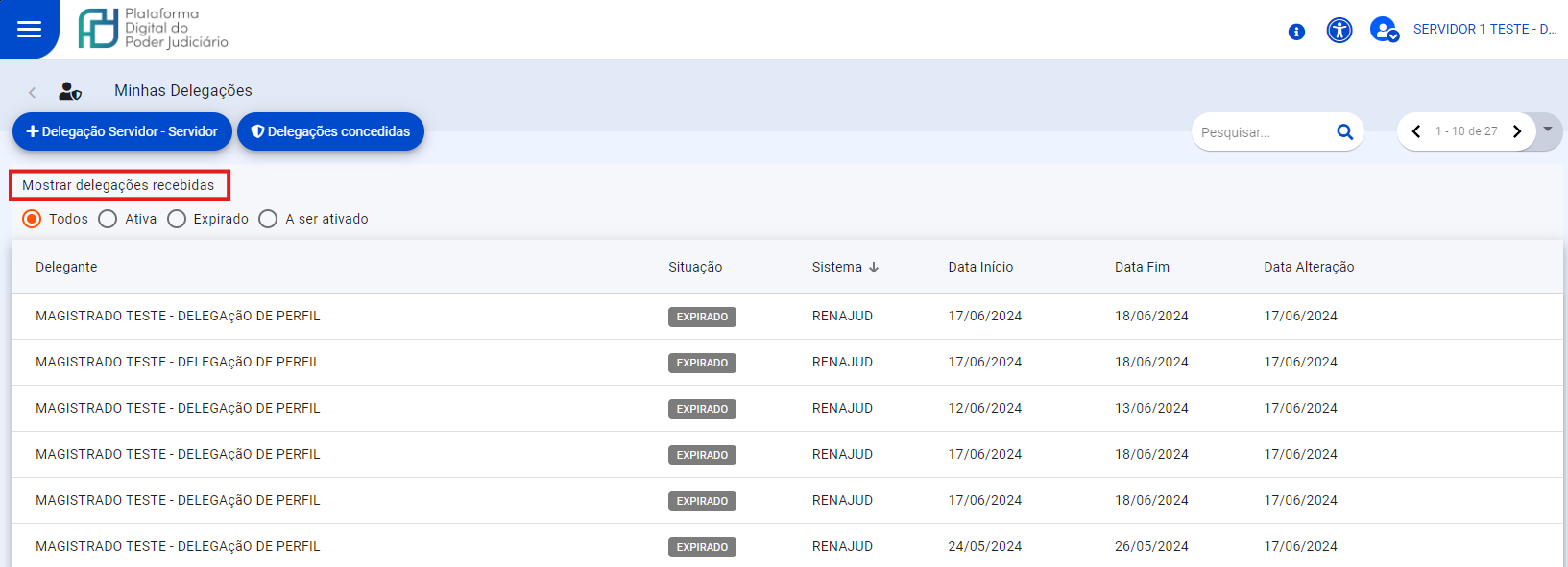Click the Plataforma Digital do Poder Judiciário logo
The height and width of the screenshot is (567, 1568).
(x=154, y=29)
